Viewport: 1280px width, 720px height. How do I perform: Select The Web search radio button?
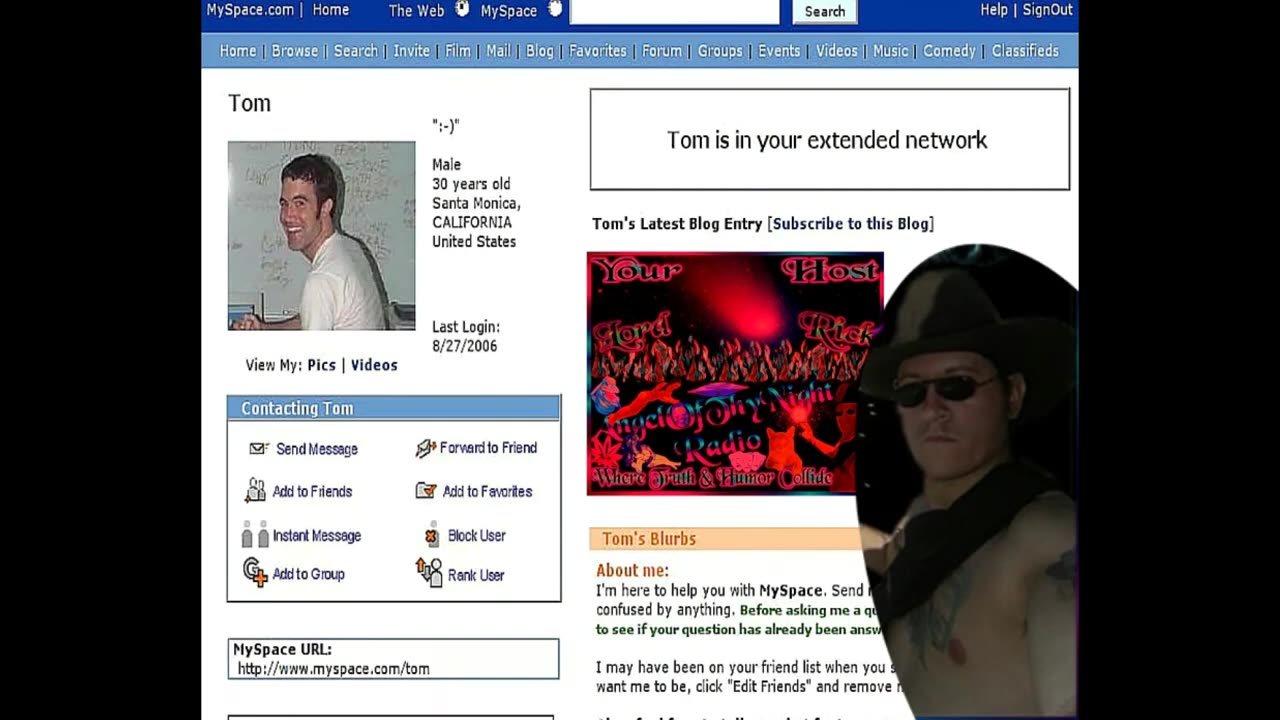coord(461,9)
